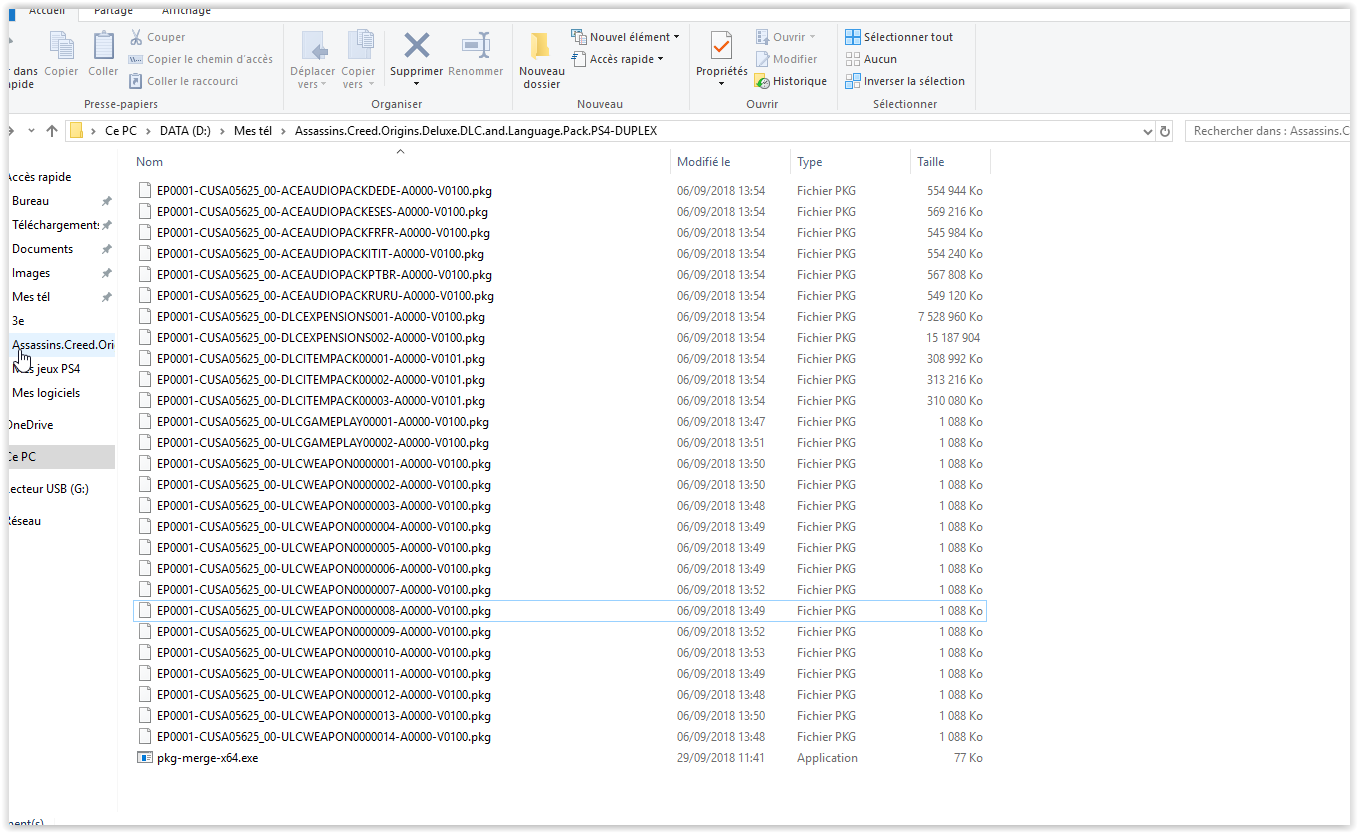Switch to the Affichage ribbon tab
This screenshot has width=1358, height=833.
(185, 11)
